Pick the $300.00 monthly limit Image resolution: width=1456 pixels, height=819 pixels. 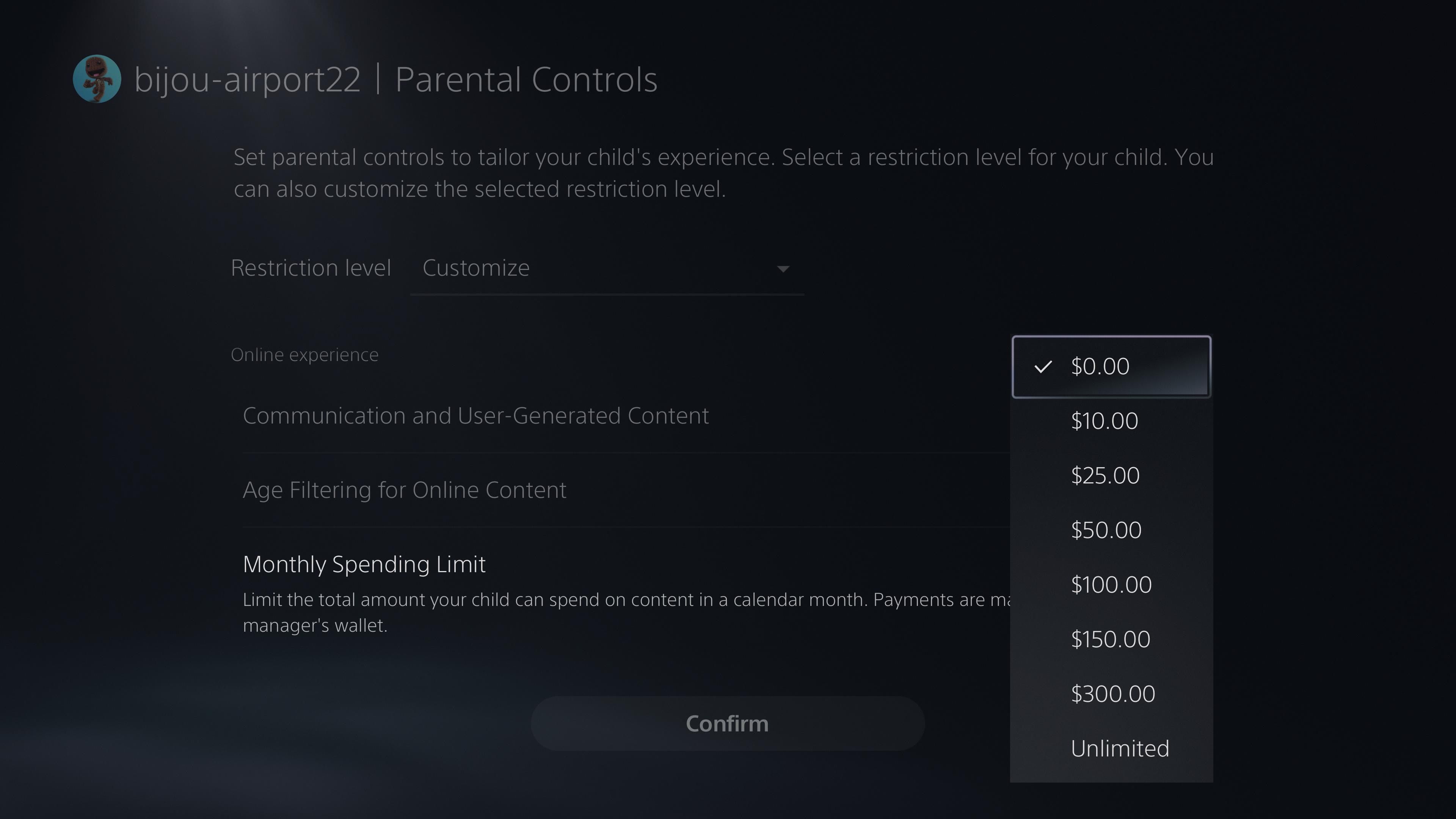click(x=1112, y=693)
